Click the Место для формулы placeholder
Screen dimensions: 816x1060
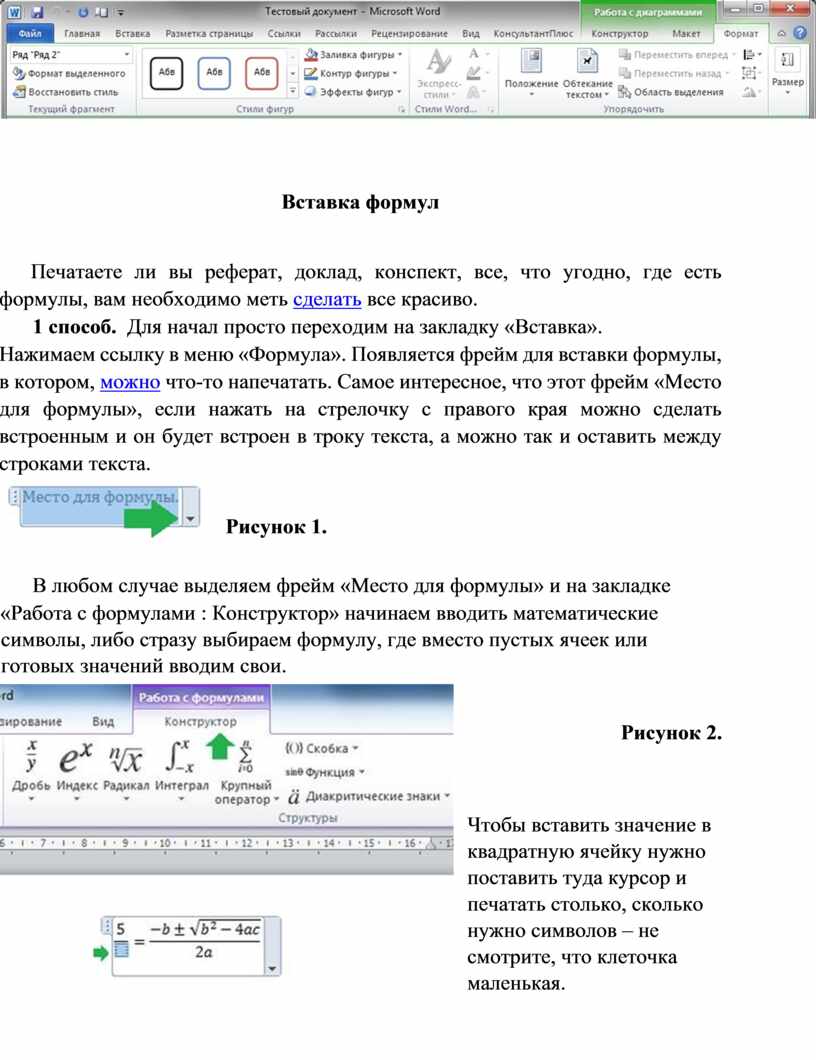tap(100, 497)
